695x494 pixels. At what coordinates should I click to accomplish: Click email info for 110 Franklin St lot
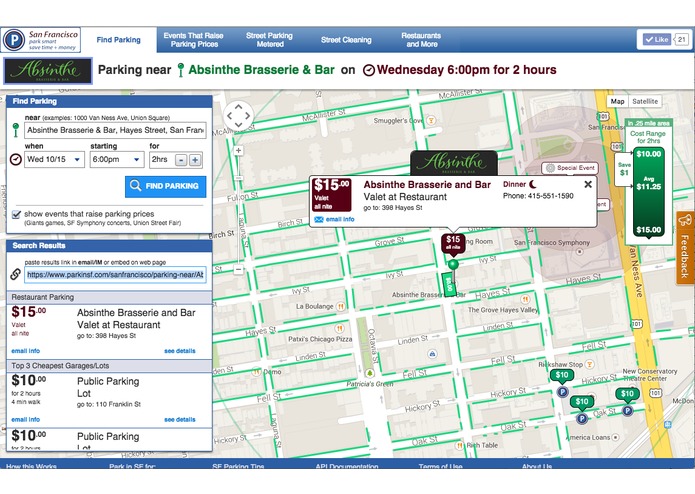[26, 420]
